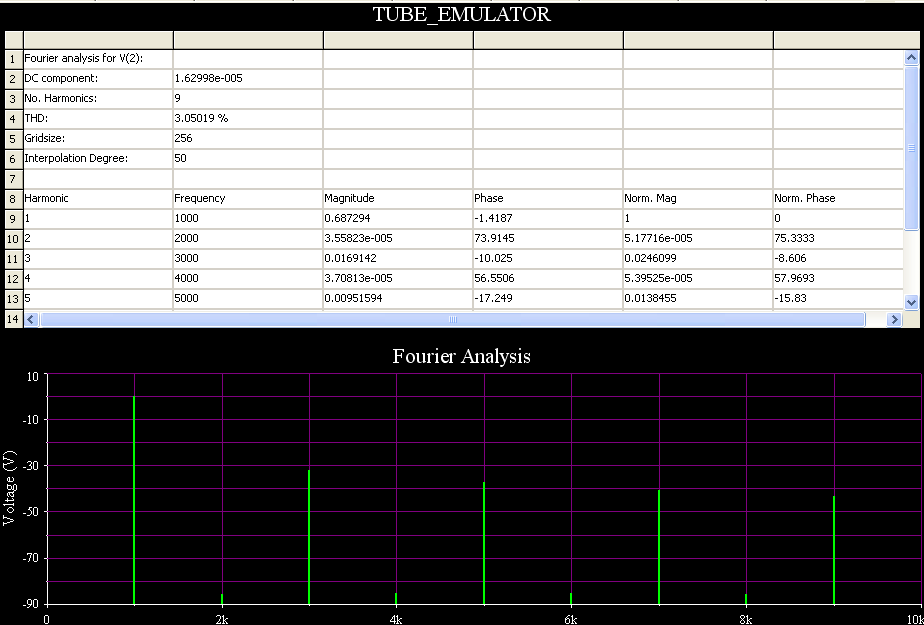Select frequency 4000 cell
The height and width of the screenshot is (625, 924).
tap(248, 279)
